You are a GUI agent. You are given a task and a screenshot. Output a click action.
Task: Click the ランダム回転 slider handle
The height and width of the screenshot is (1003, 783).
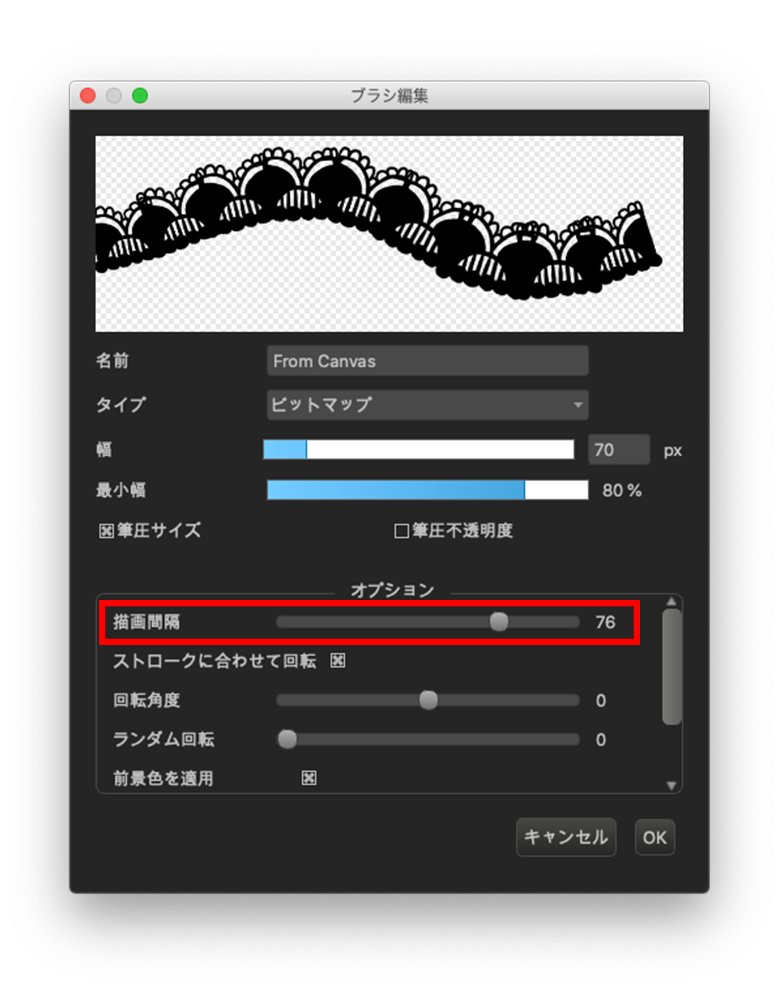click(287, 739)
